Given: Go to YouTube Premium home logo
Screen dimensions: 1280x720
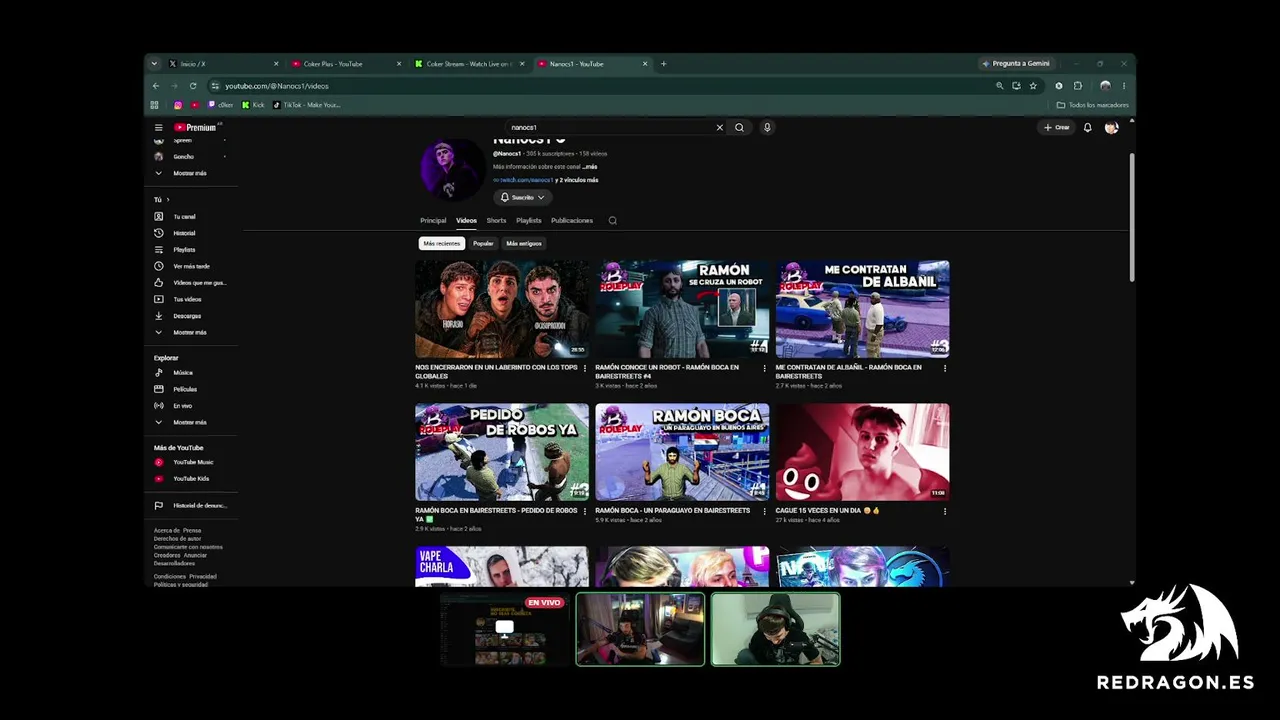Looking at the screenshot, I should click(196, 127).
